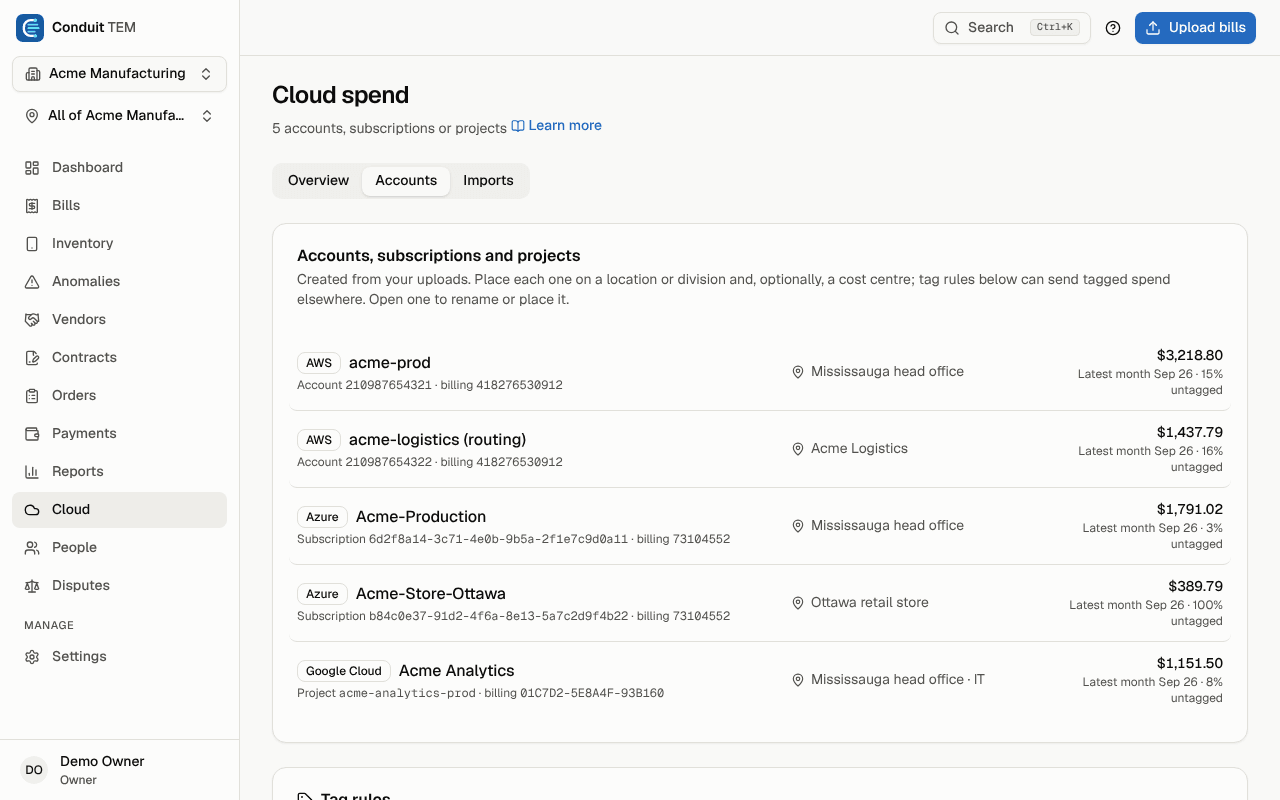Open the Acme-Production subscription name
This screenshot has width=1280, height=800.
pos(421,517)
